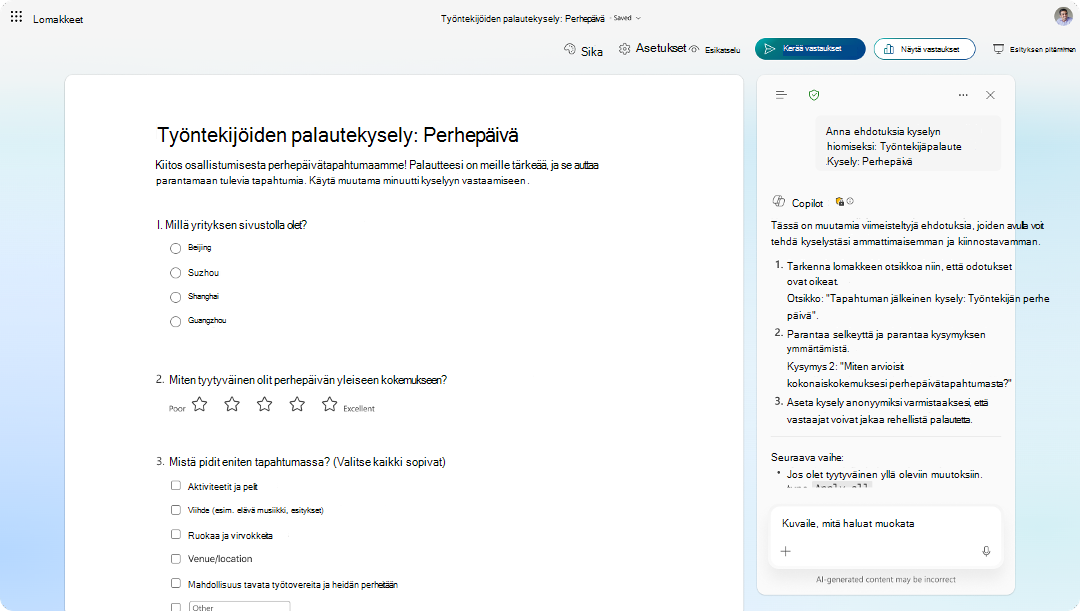
Task: Open Asetukset settings gear
Action: coord(625,49)
